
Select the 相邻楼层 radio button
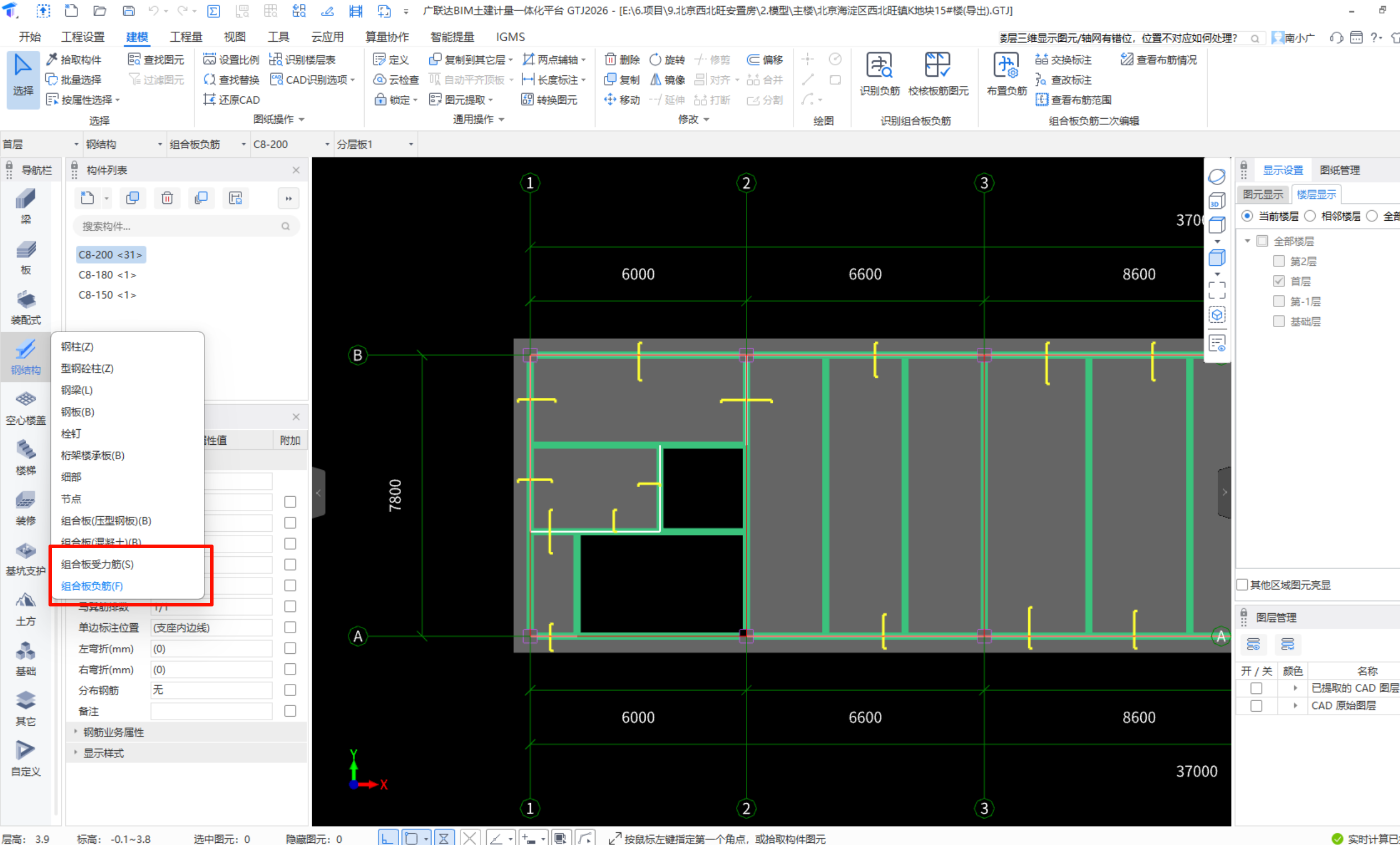(1310, 216)
